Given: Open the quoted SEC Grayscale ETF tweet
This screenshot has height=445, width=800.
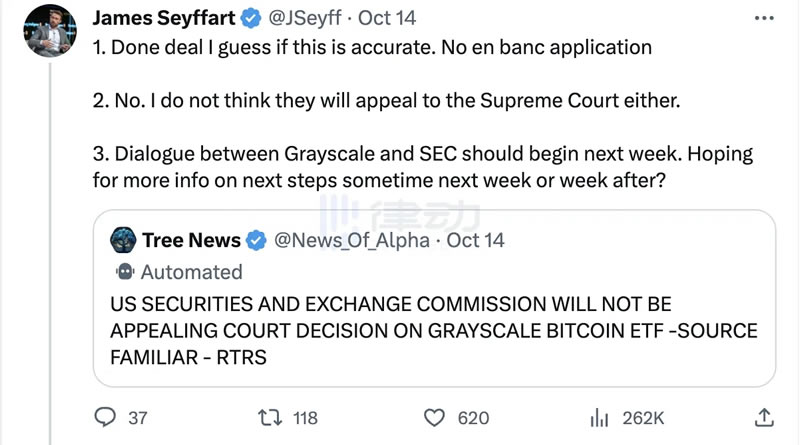Looking at the screenshot, I should pyautogui.click(x=433, y=330).
